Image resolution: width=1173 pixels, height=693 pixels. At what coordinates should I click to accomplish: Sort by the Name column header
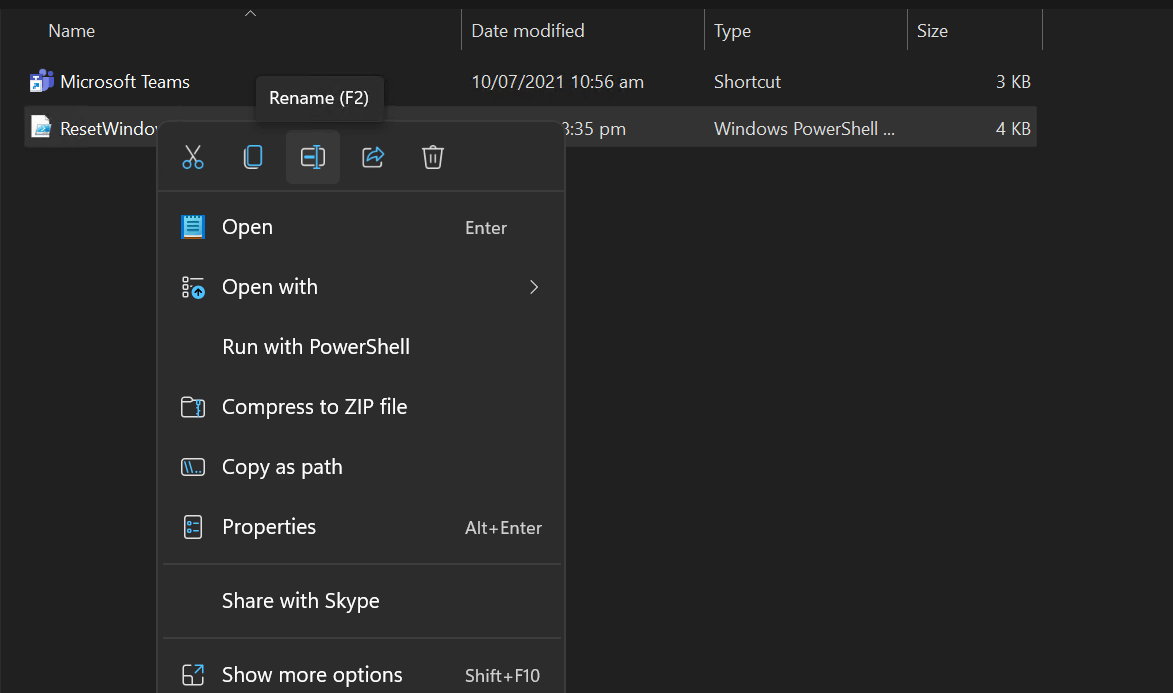72,31
